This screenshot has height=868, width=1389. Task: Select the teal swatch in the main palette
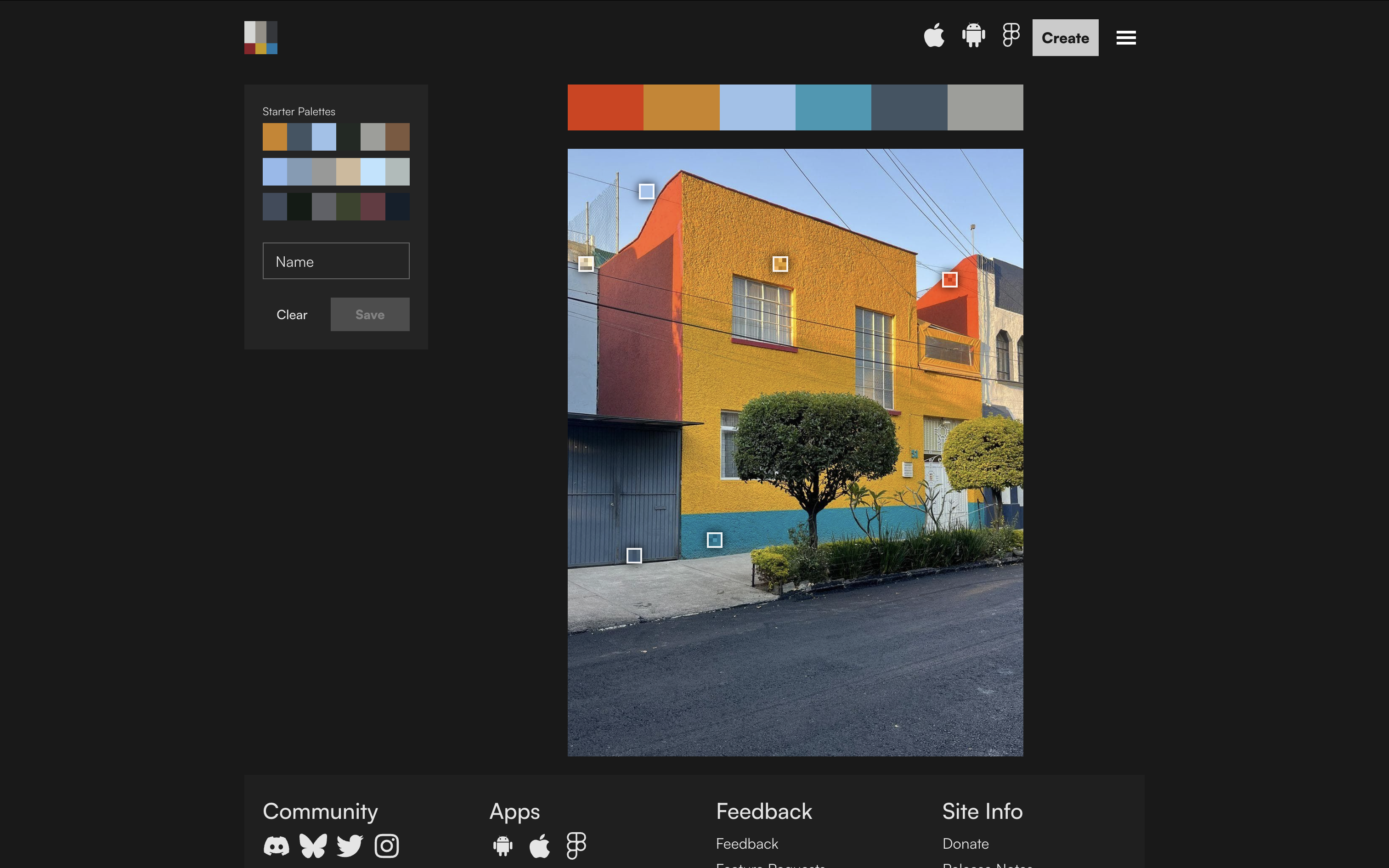(833, 107)
